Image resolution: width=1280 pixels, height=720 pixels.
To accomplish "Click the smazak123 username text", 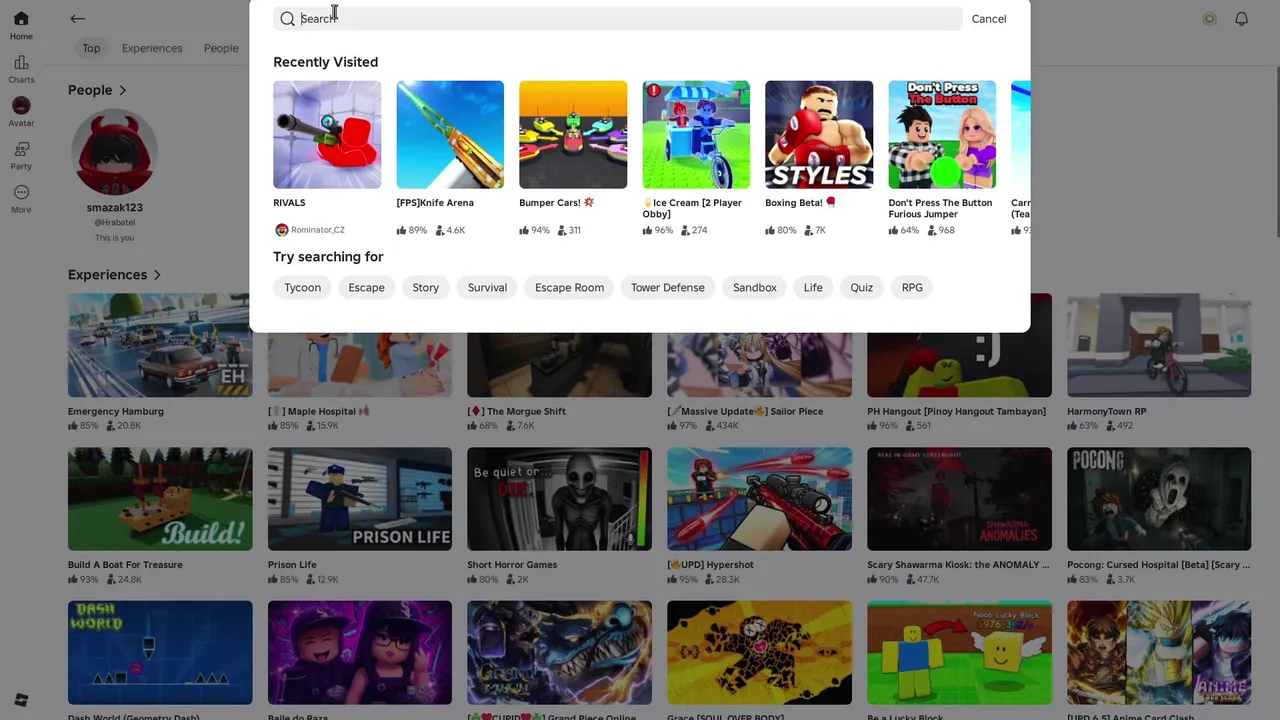I will (114, 208).
